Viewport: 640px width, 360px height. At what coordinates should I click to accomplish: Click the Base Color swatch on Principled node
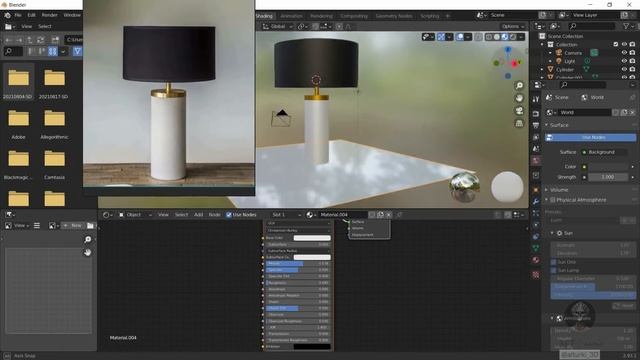pyautogui.click(x=312, y=238)
